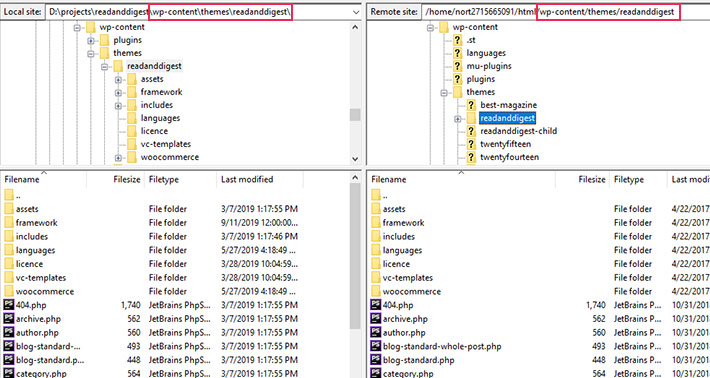710x378 pixels.
Task: Click PhpStorm file icon of local 404.php
Action: point(9,305)
